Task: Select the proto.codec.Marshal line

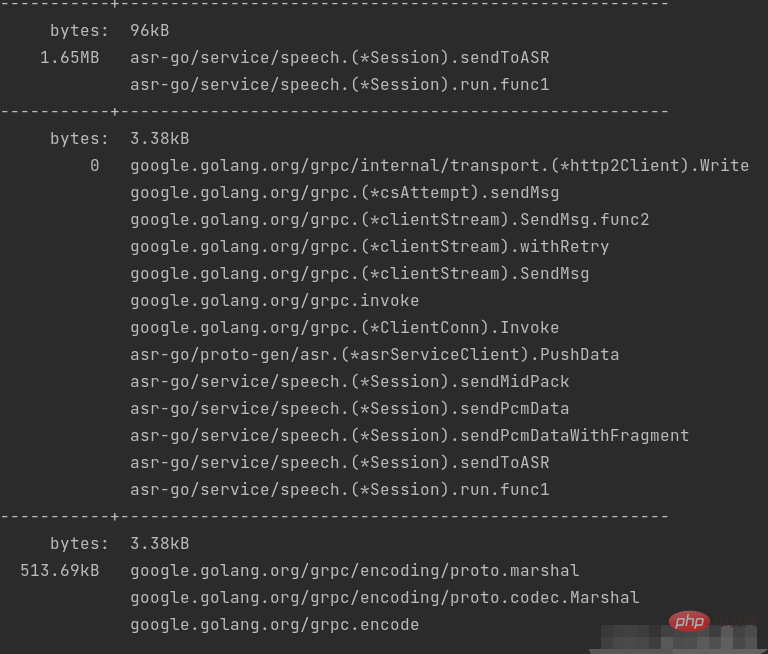Action: pyautogui.click(x=384, y=598)
